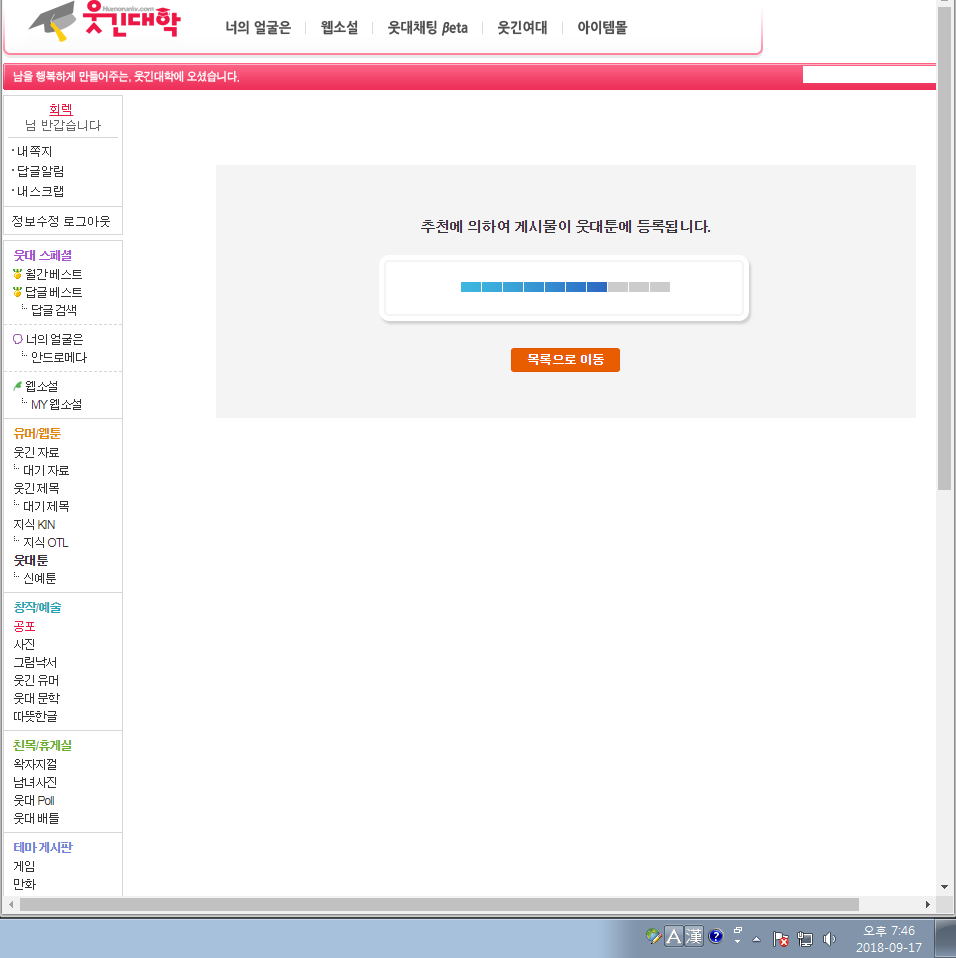The width and height of the screenshot is (956, 958).
Task: Open 답글알림 notifications link
Action: click(40, 171)
